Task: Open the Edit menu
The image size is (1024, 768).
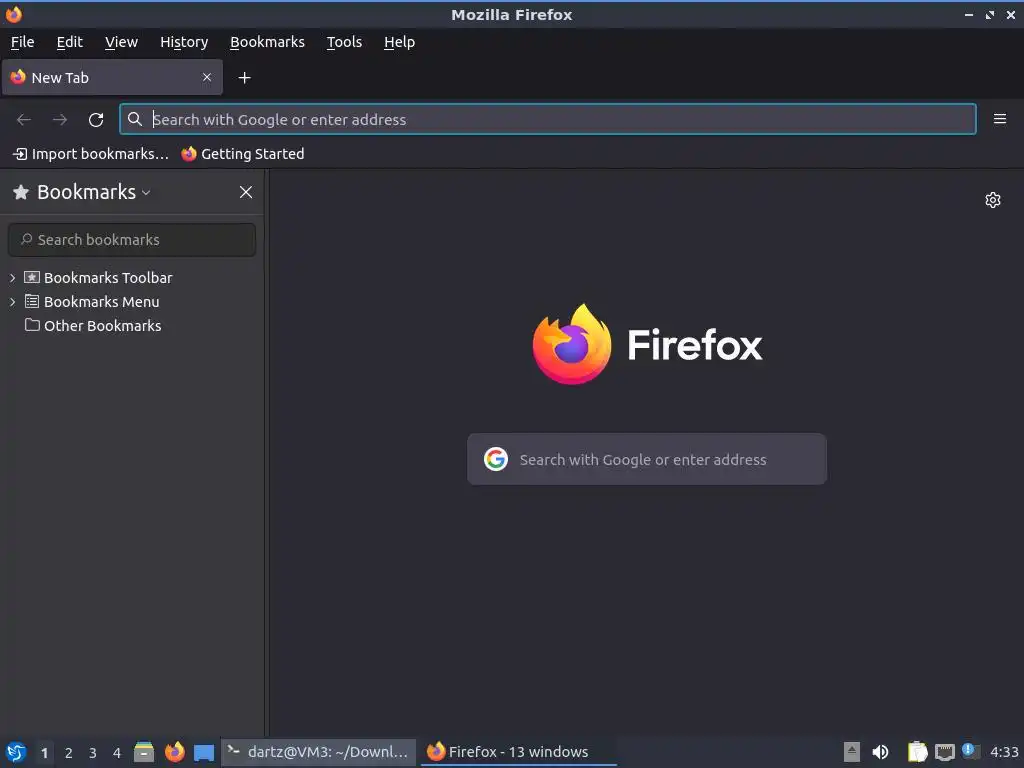Action: (x=69, y=42)
